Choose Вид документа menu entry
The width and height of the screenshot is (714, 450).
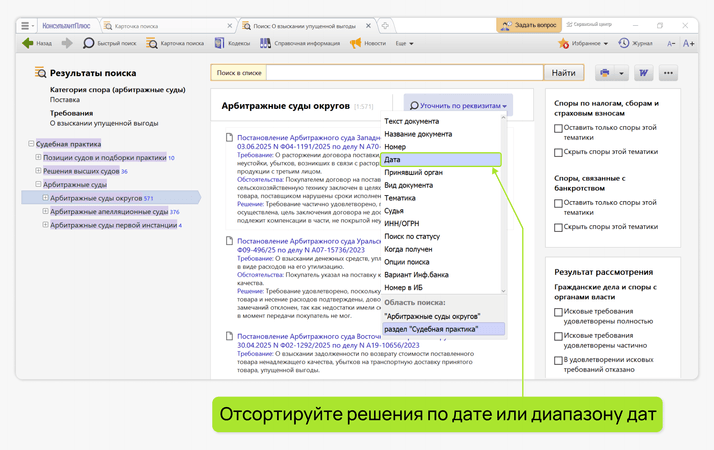pyautogui.click(x=441, y=185)
